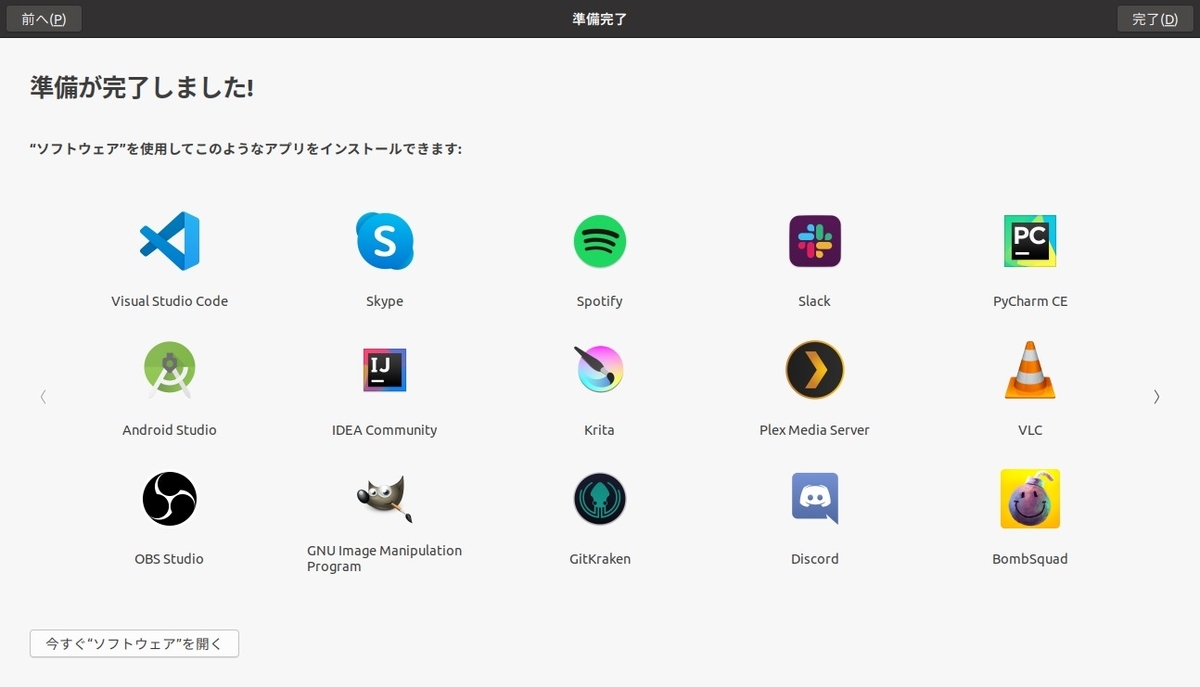
Task: Select the Slack icon
Action: click(814, 240)
